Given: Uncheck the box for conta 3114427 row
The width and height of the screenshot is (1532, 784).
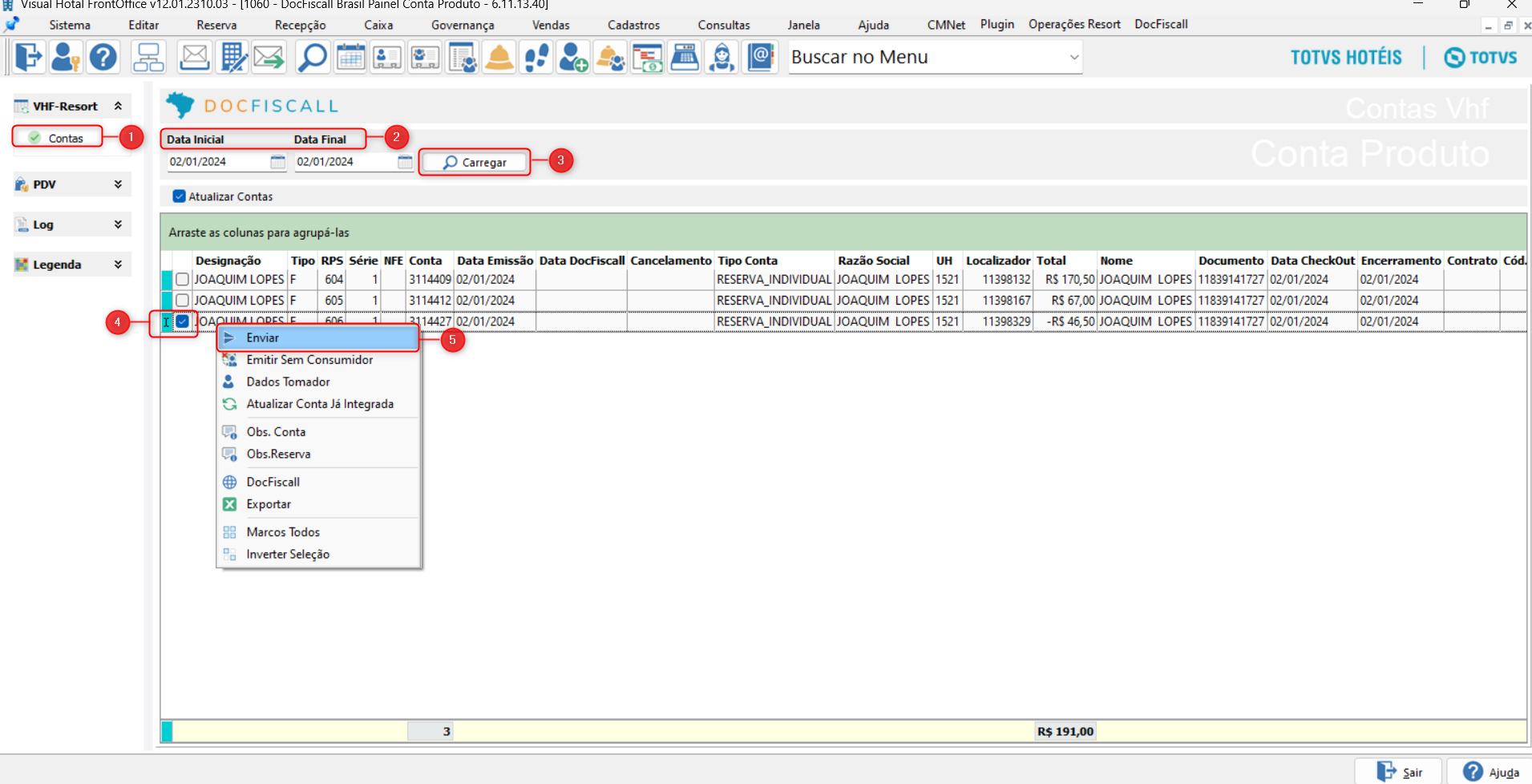Looking at the screenshot, I should [x=183, y=321].
